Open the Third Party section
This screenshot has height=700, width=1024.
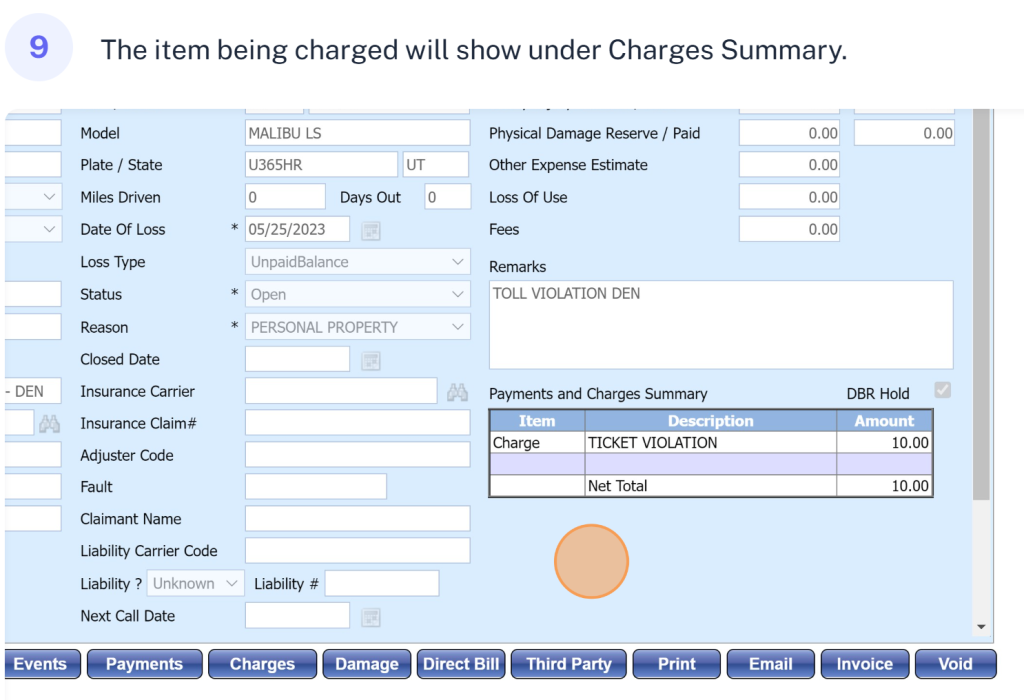568,664
